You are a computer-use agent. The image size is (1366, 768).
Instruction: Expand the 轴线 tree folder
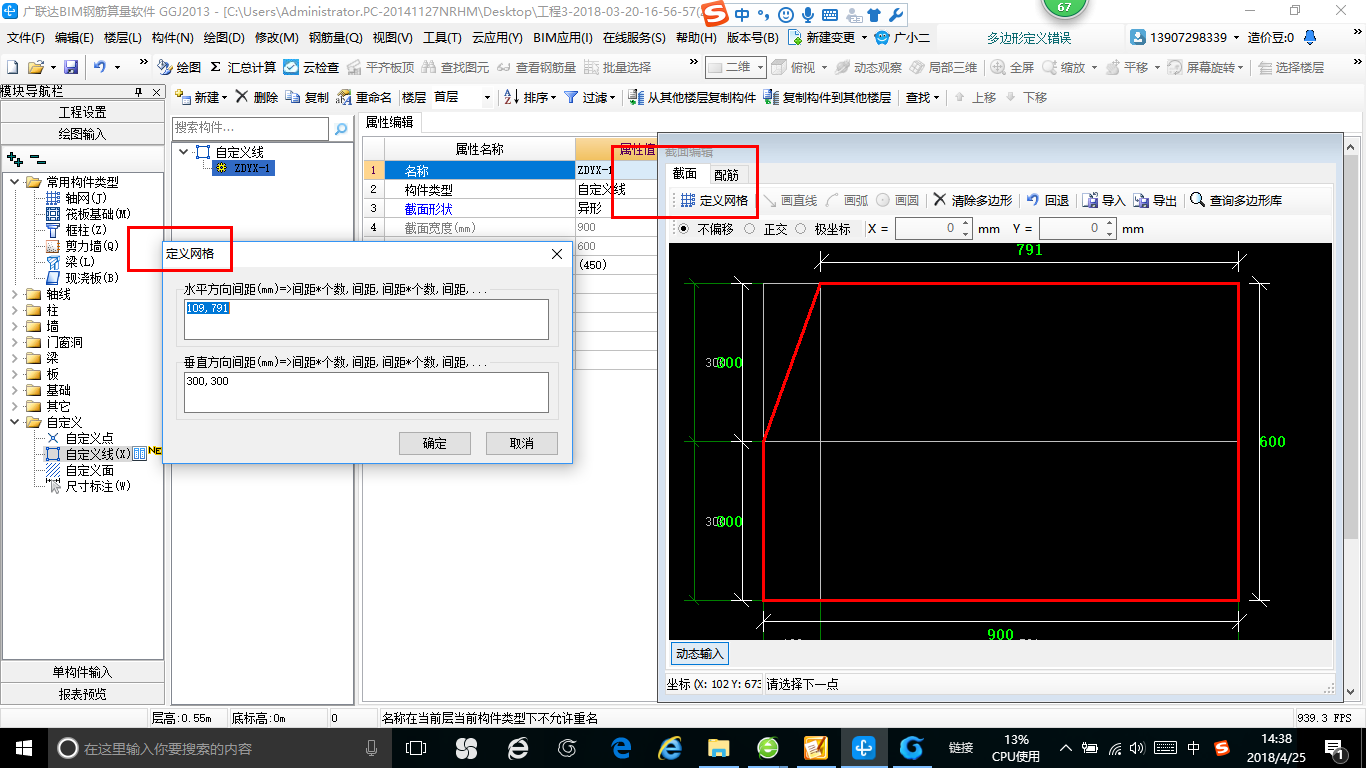pos(16,294)
